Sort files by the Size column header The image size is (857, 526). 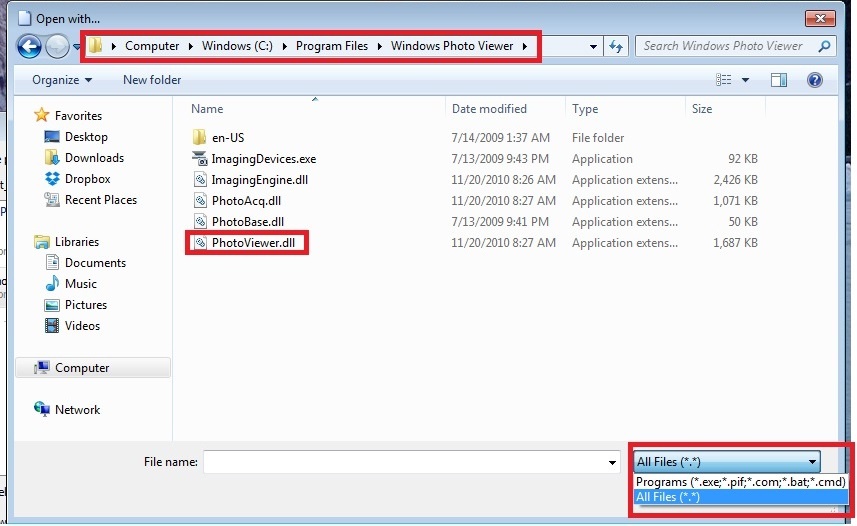[x=702, y=109]
